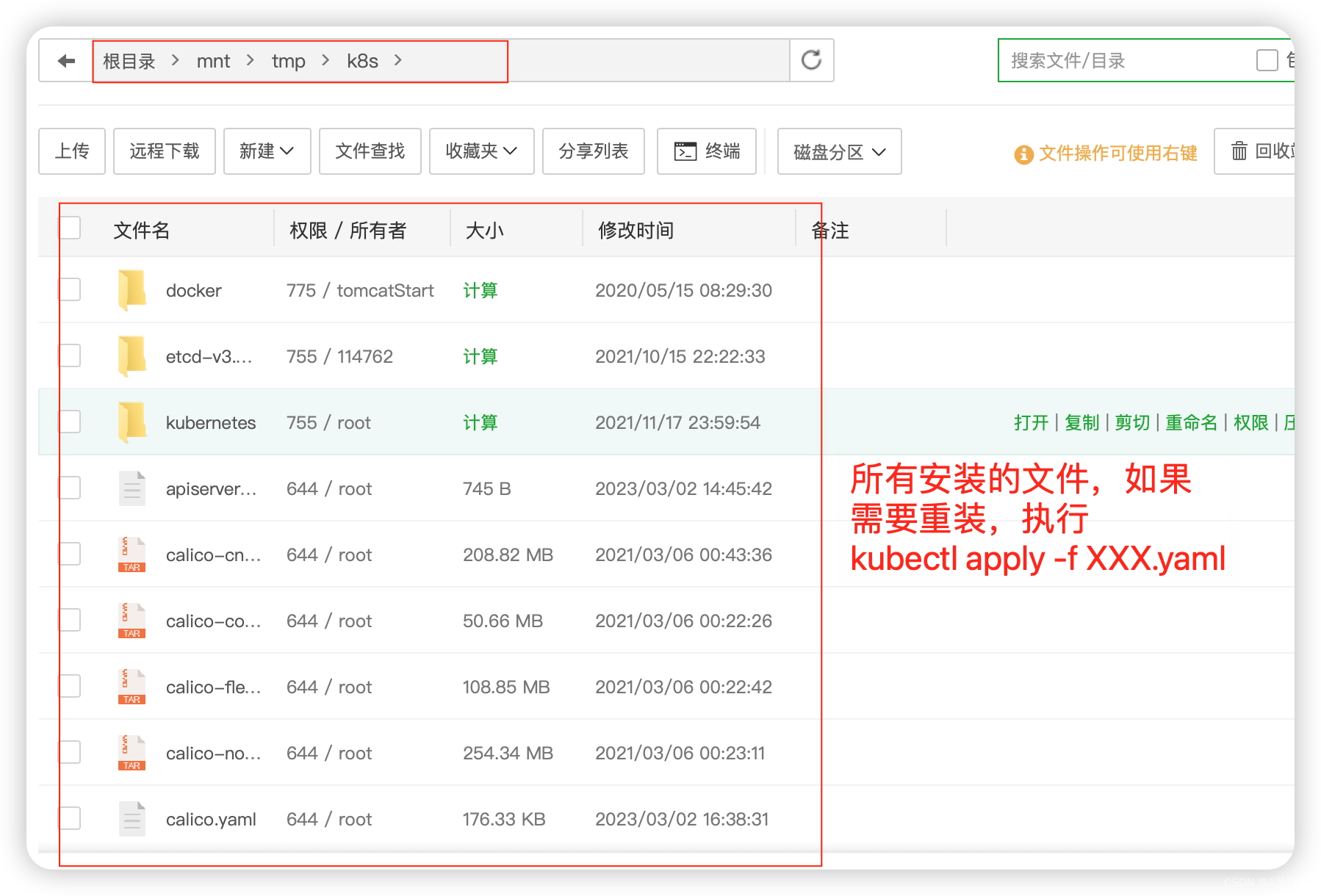Screen dimensions: 1321x896
Task: Click 755 / 114762 permission of etcd
Action: (339, 357)
